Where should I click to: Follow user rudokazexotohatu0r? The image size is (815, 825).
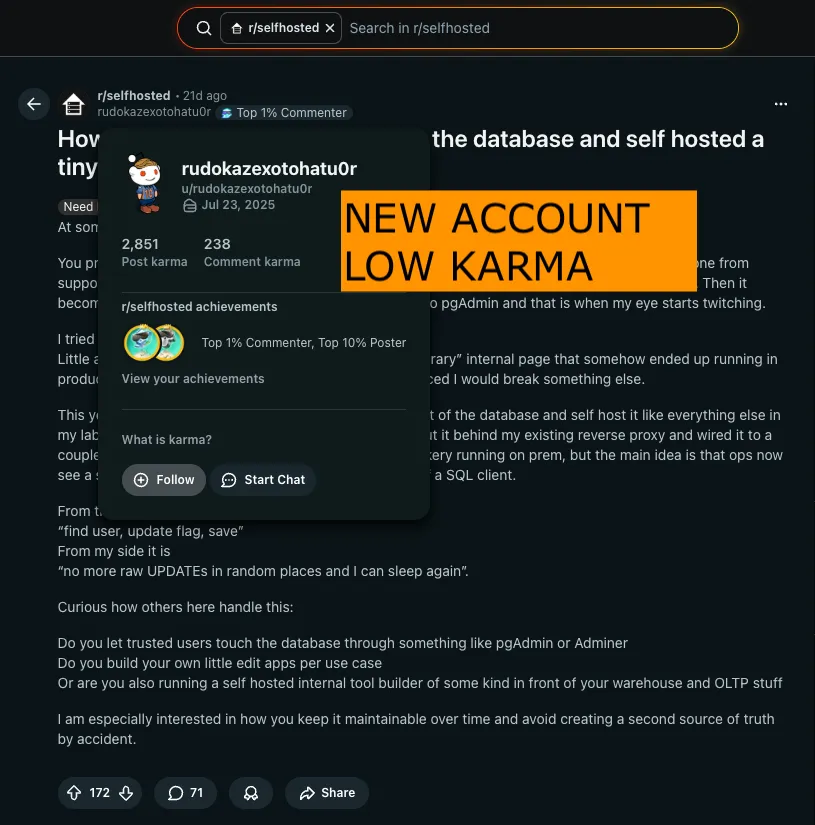tap(164, 480)
